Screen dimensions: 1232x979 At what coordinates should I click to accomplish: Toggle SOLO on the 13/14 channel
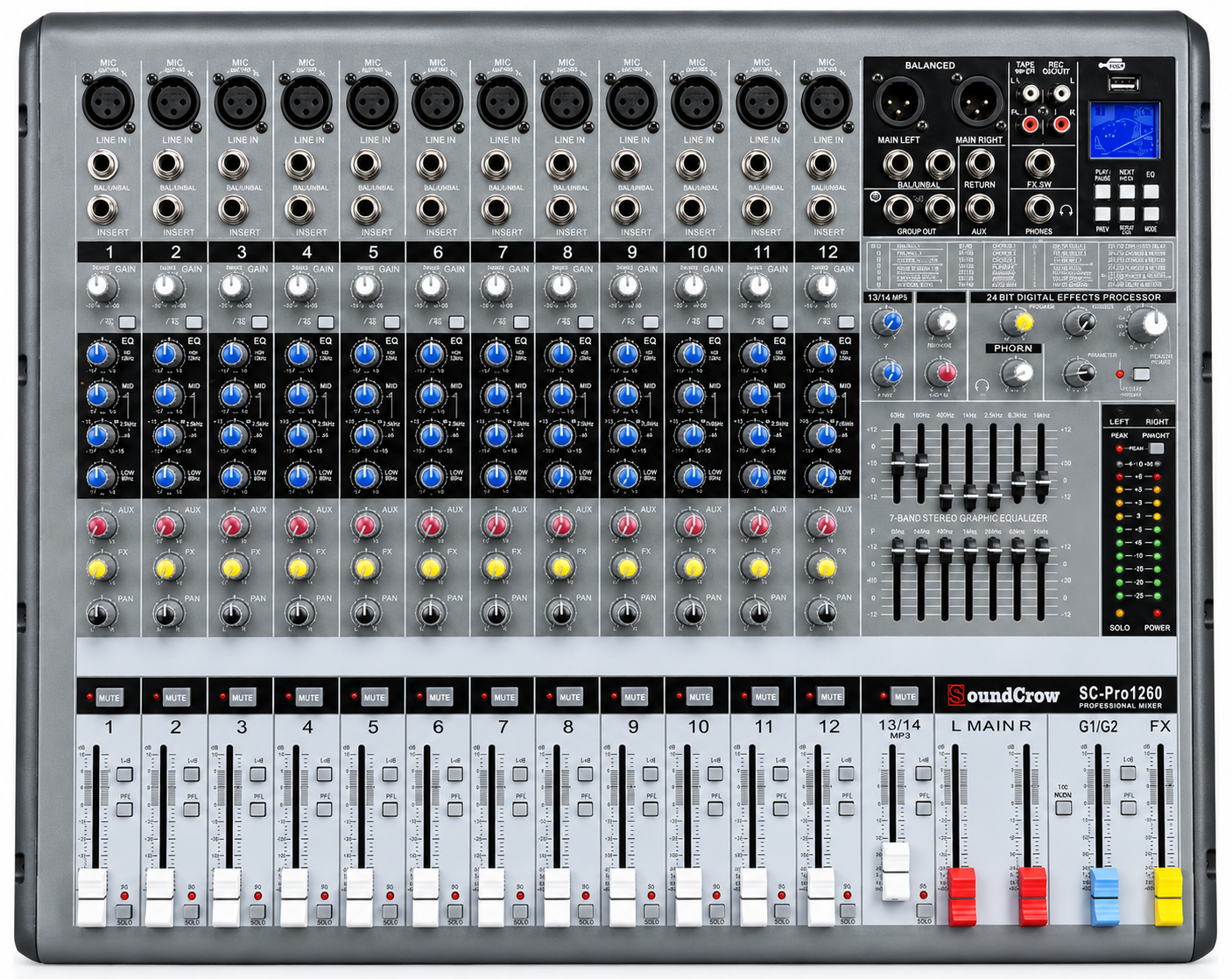pyautogui.click(x=924, y=911)
